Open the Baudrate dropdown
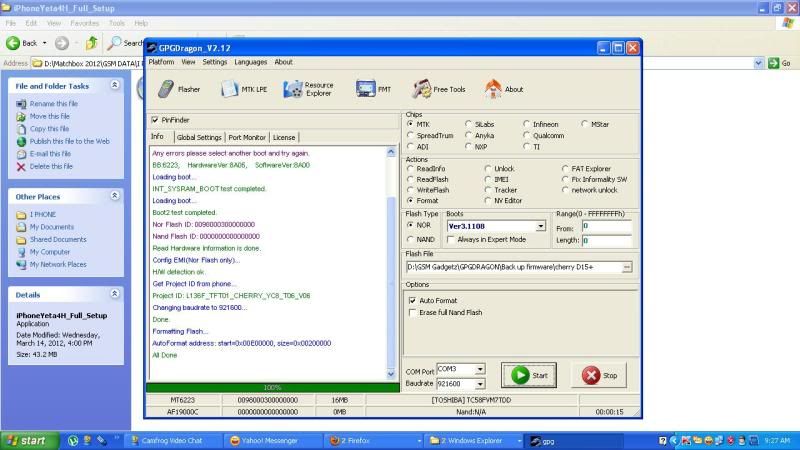Viewport: 800px width, 450px height. point(480,384)
